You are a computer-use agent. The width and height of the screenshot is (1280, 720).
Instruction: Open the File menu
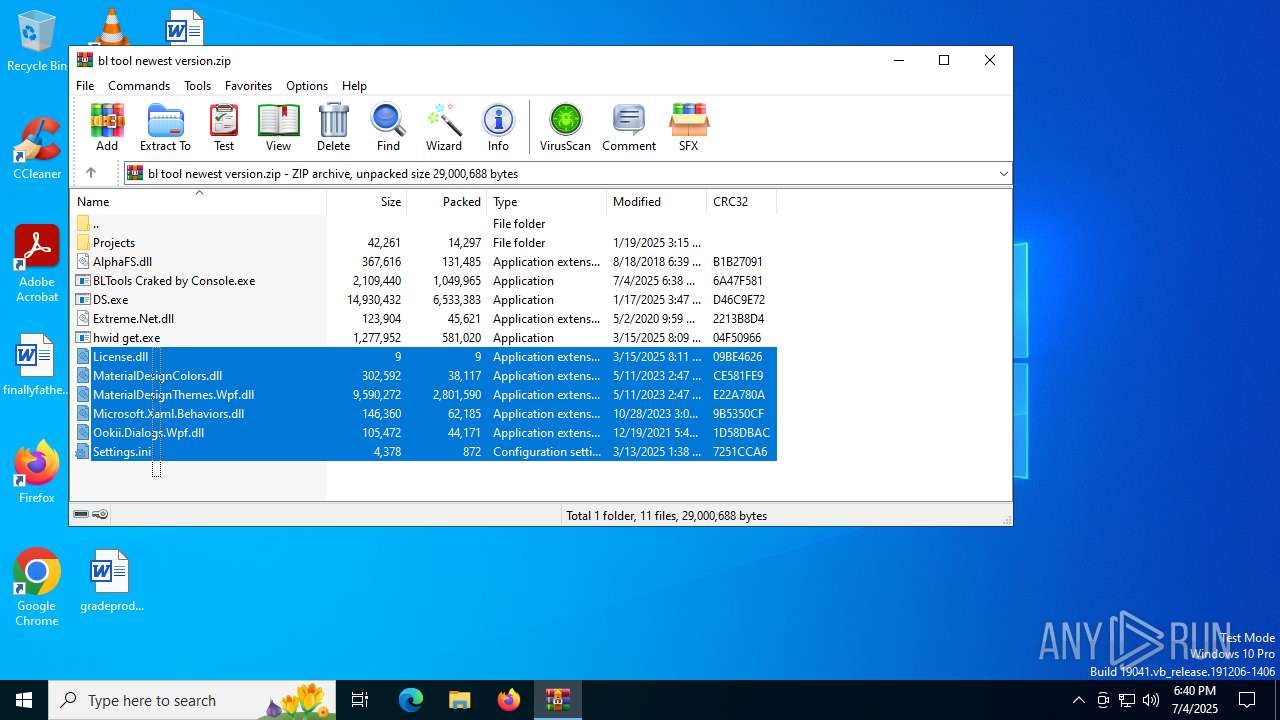pyautogui.click(x=85, y=86)
